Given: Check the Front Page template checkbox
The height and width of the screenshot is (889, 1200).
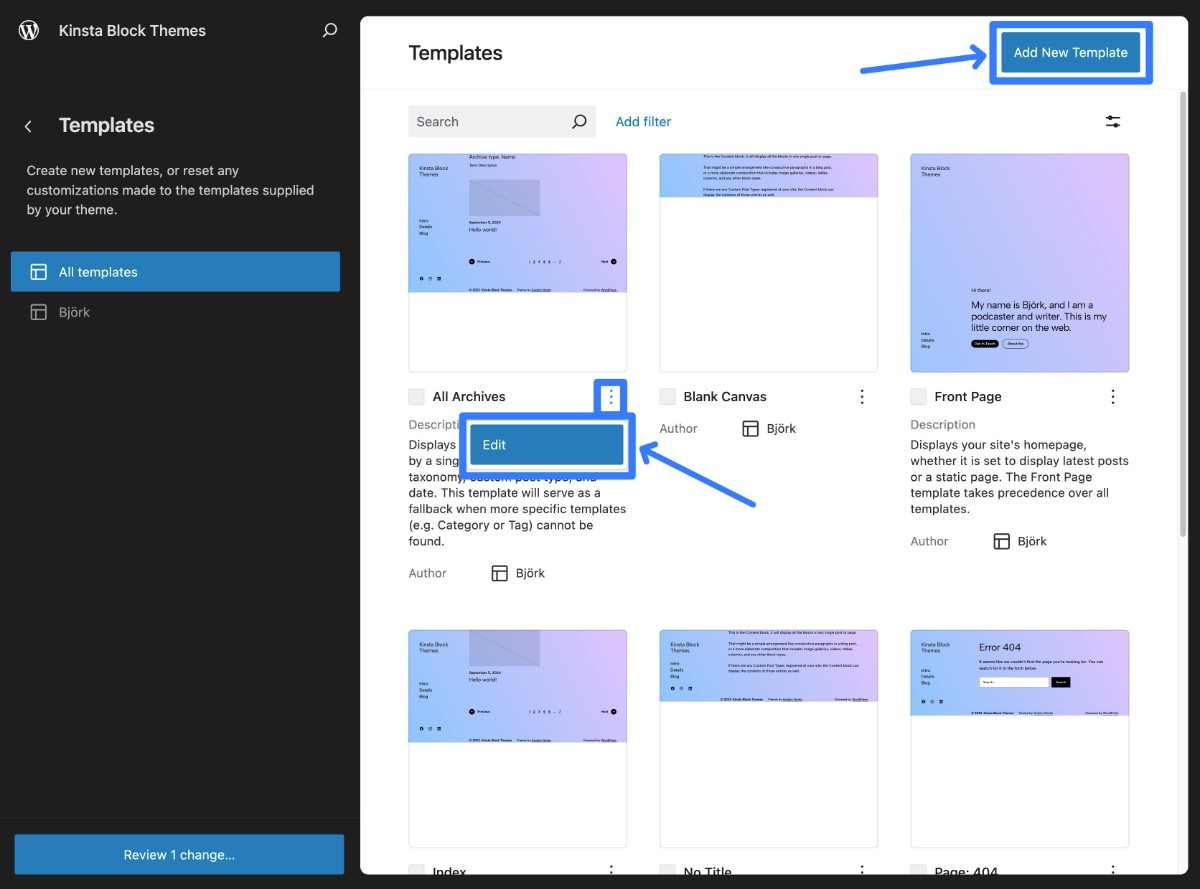Looking at the screenshot, I should pos(919,397).
